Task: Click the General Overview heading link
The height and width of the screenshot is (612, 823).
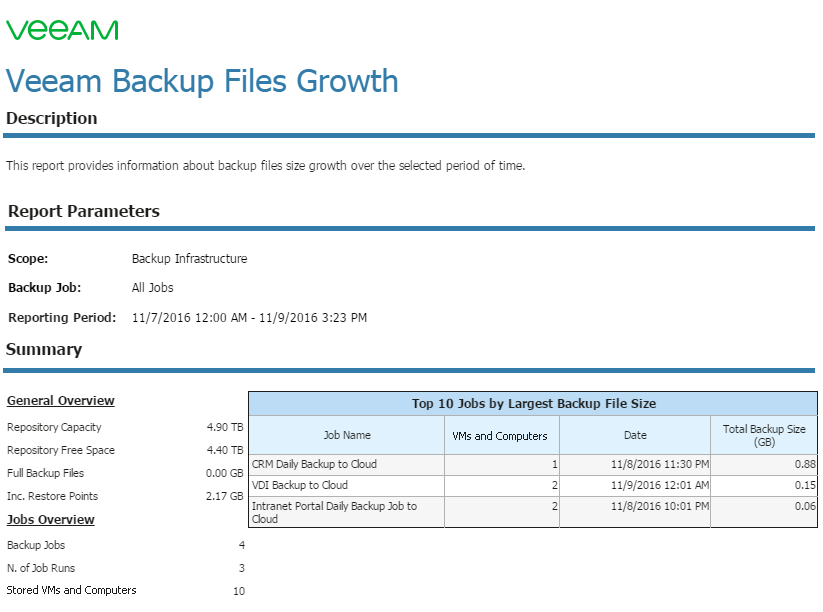Action: pyautogui.click(x=60, y=400)
